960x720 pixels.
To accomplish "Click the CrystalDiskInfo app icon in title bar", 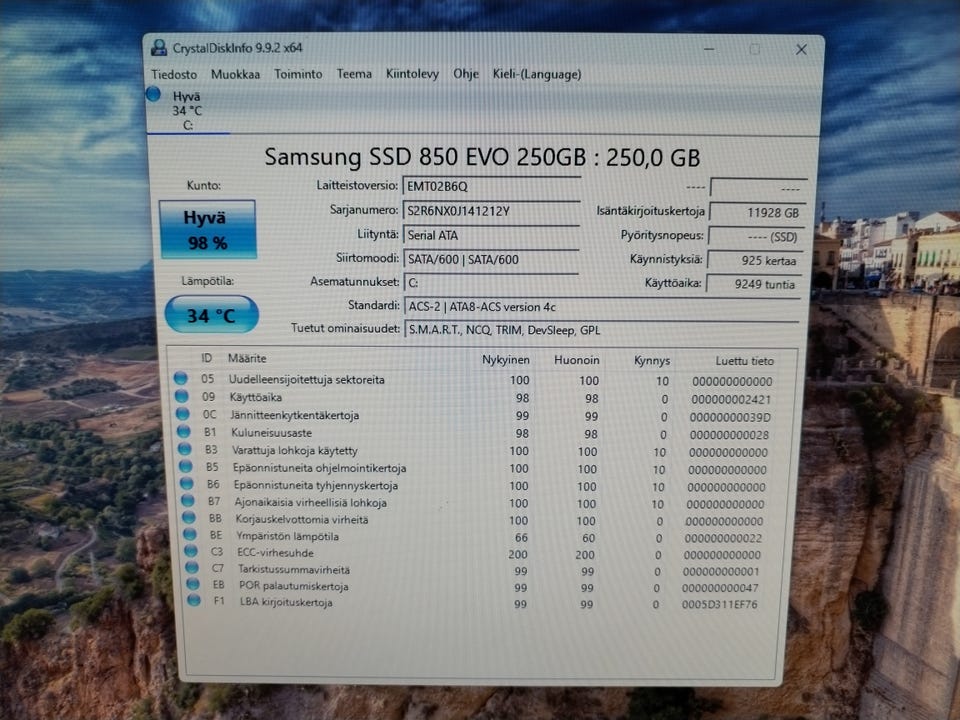I will (x=159, y=48).
